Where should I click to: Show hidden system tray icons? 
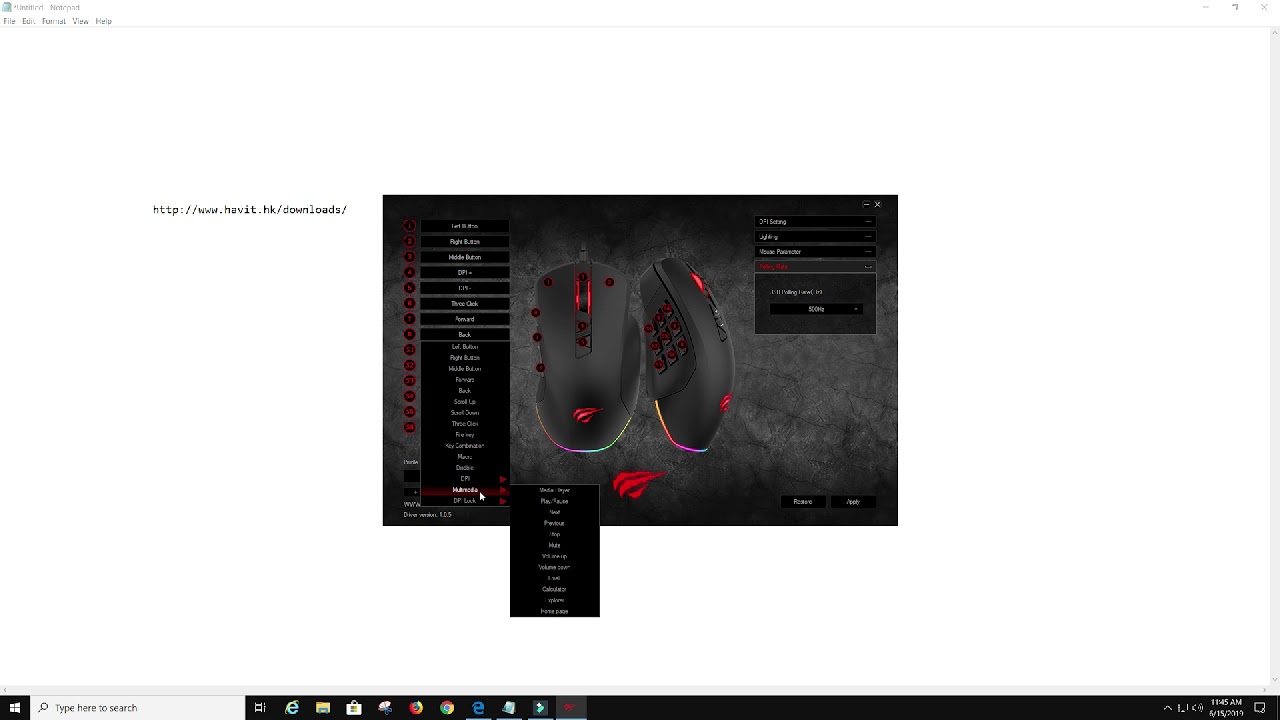point(1167,708)
